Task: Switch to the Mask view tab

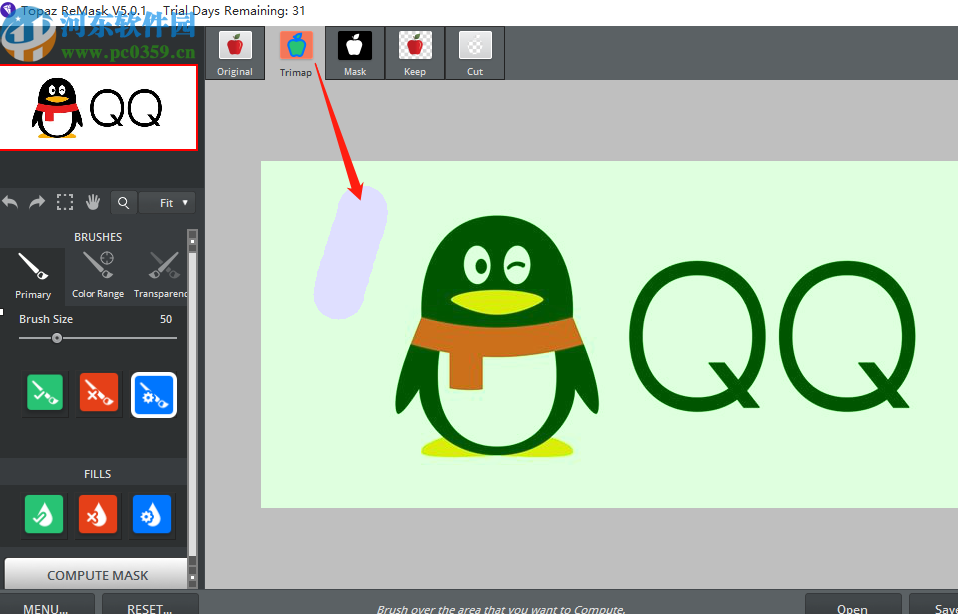Action: pos(355,53)
